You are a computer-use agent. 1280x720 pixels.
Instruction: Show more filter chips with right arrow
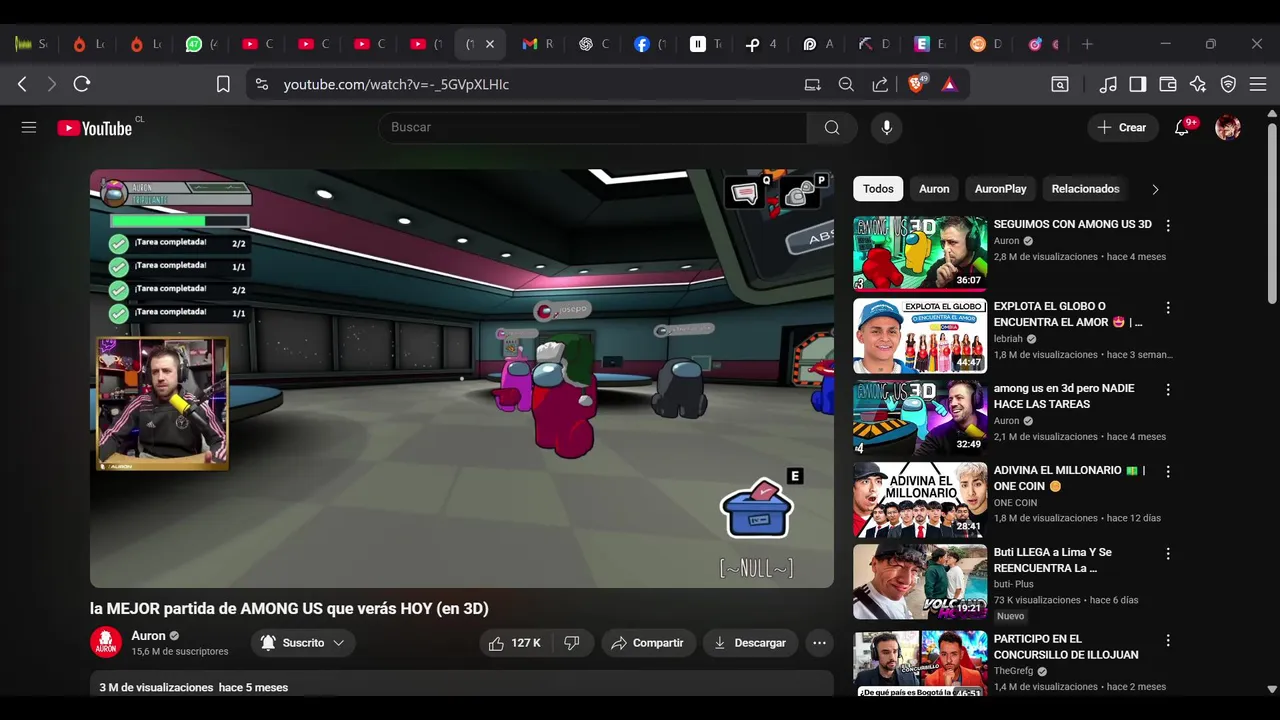[x=1155, y=189]
